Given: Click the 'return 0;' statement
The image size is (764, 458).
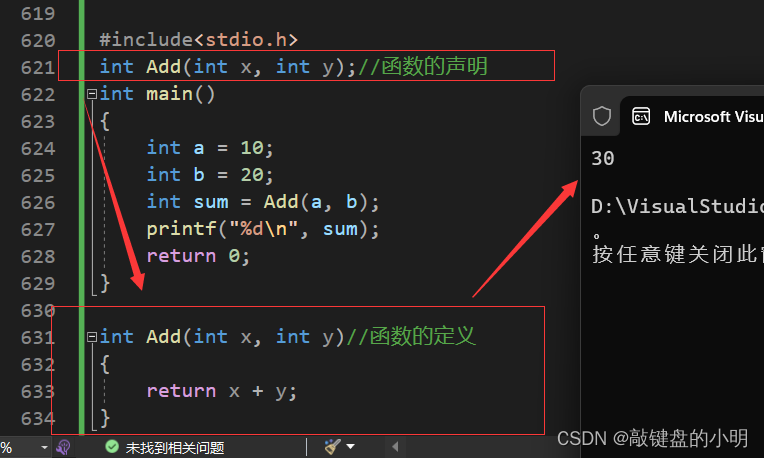Looking at the screenshot, I should pos(198,256).
